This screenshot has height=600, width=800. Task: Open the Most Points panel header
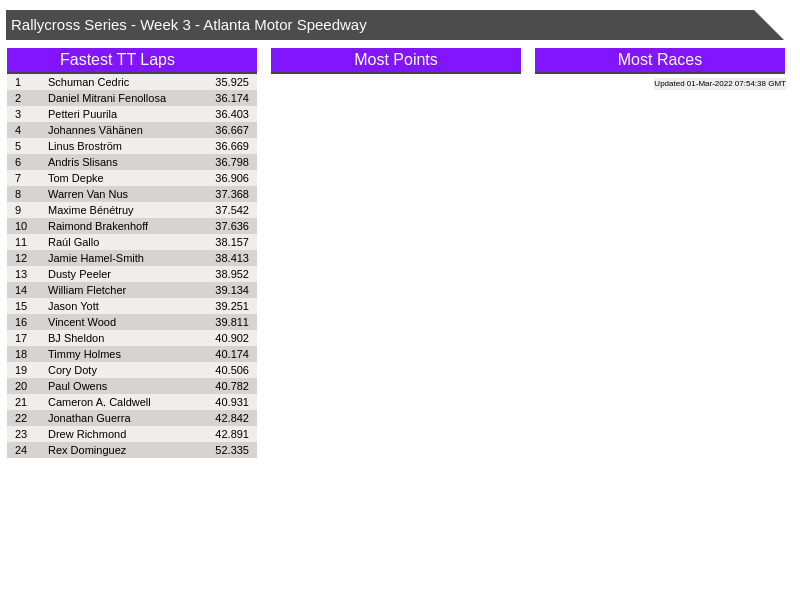(395, 60)
